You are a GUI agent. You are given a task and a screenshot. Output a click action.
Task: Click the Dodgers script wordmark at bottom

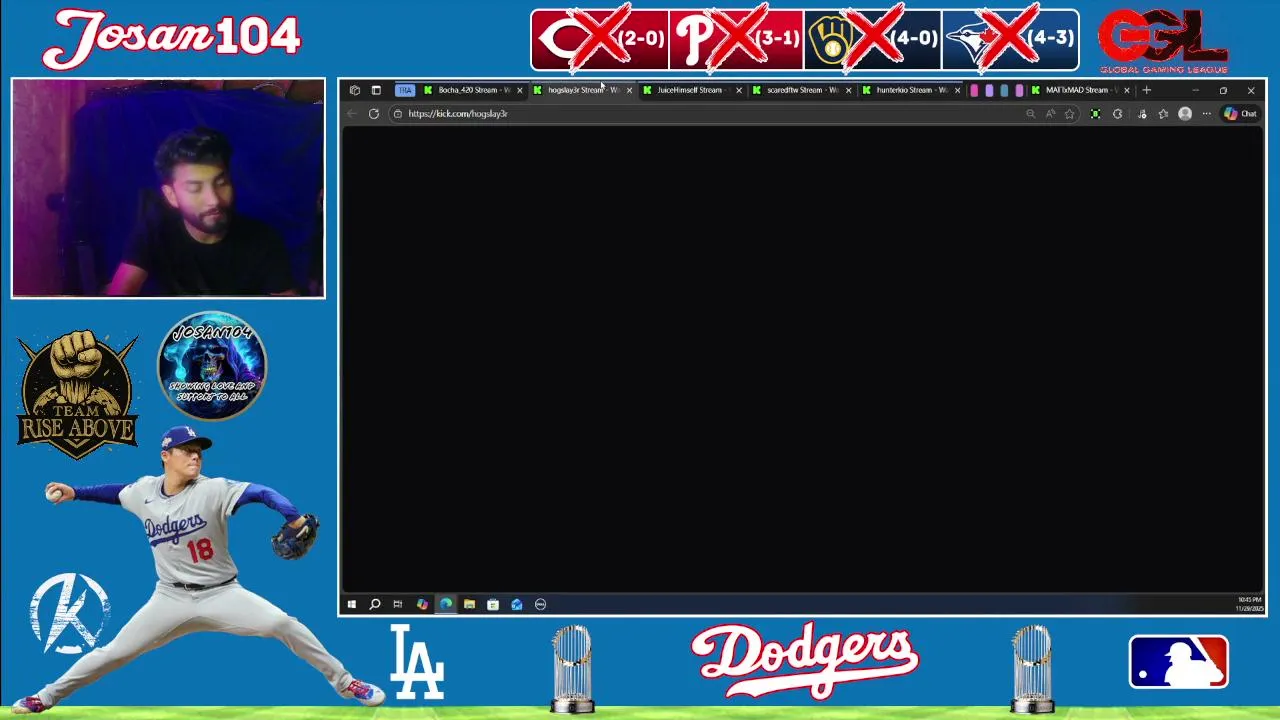coord(805,660)
